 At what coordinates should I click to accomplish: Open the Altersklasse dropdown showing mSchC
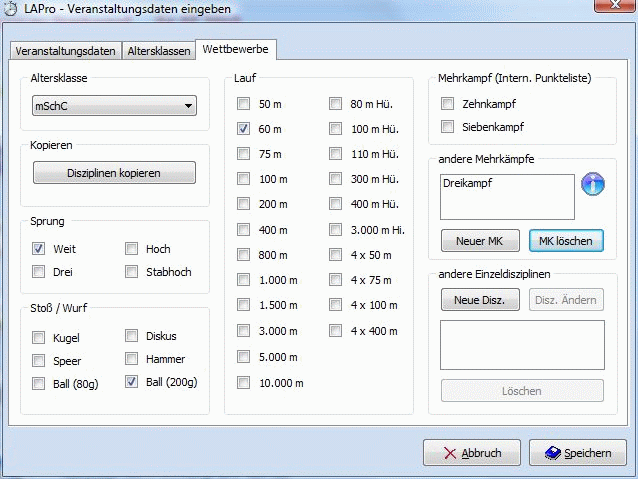point(114,106)
